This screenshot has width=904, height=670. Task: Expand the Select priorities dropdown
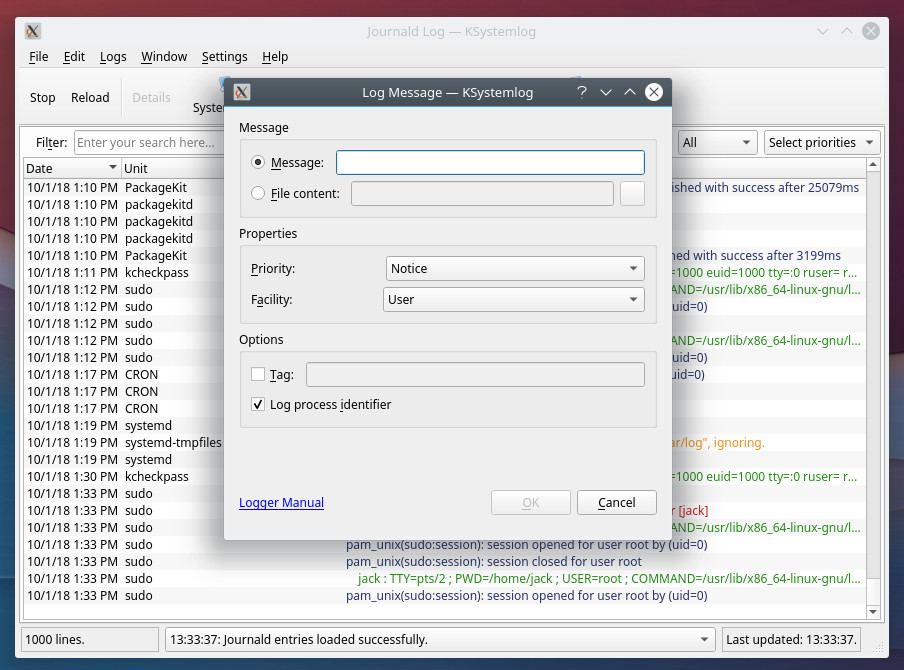coord(822,142)
